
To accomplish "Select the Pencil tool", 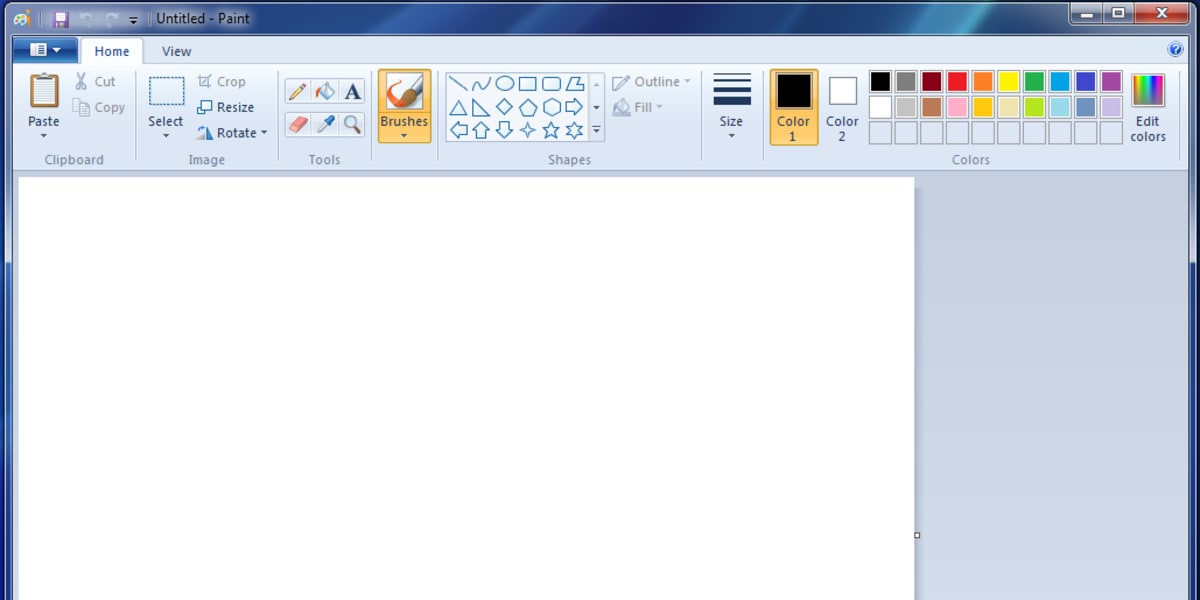I will coord(296,90).
